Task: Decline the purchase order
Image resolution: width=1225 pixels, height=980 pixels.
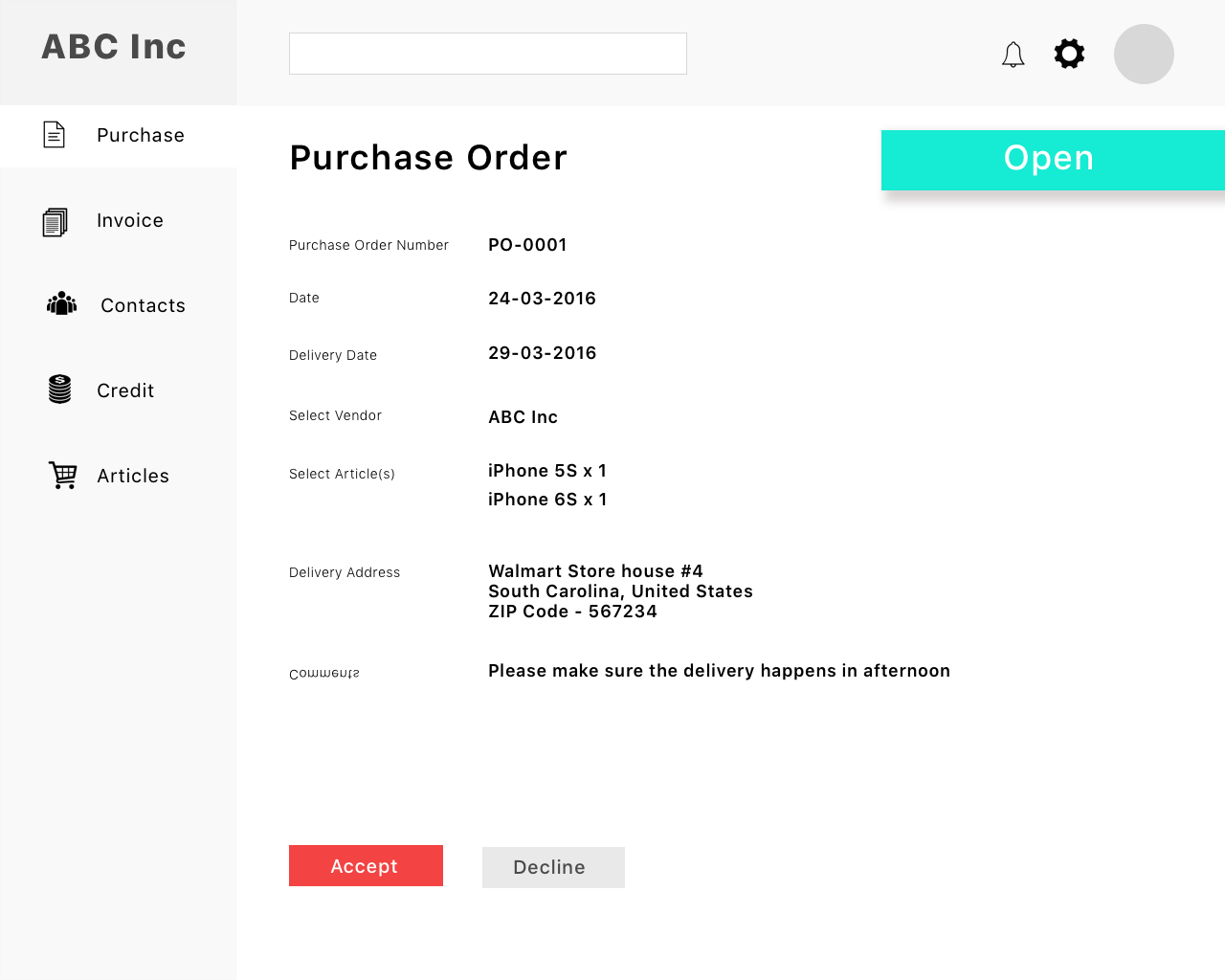Action: [x=553, y=867]
